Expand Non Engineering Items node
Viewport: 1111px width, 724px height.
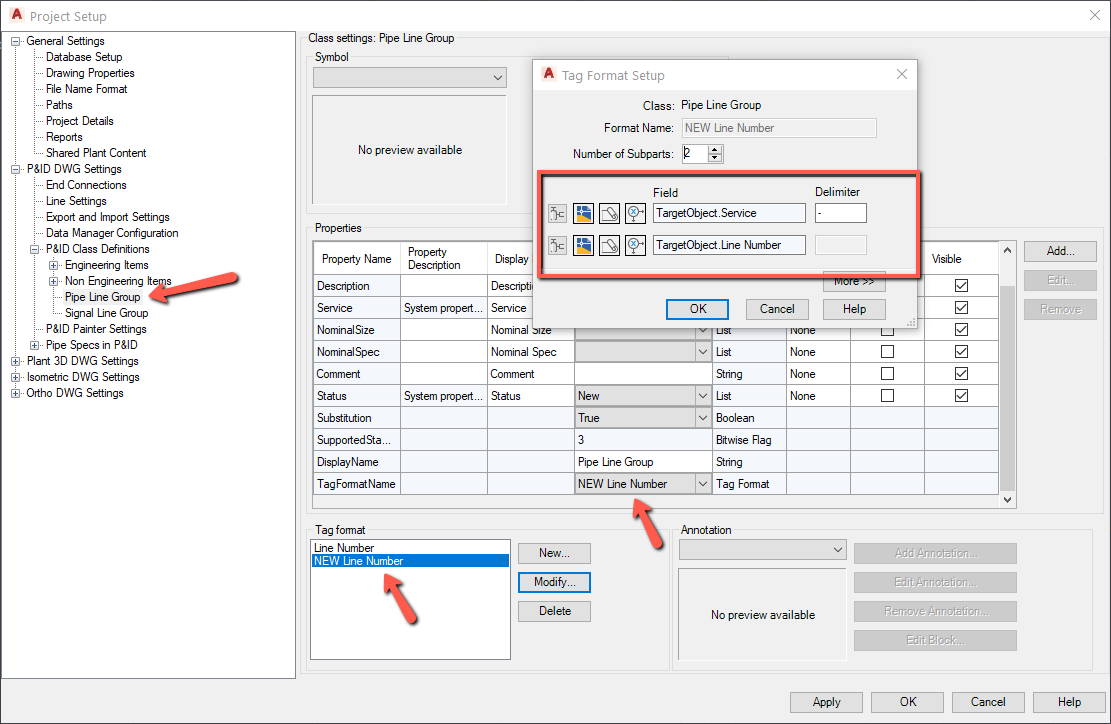pos(53,281)
